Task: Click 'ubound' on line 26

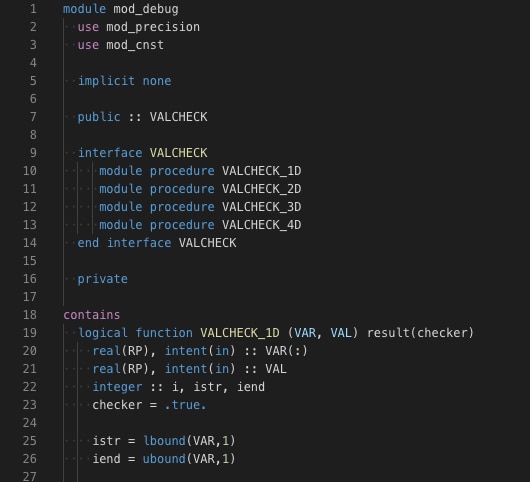Action: point(164,459)
